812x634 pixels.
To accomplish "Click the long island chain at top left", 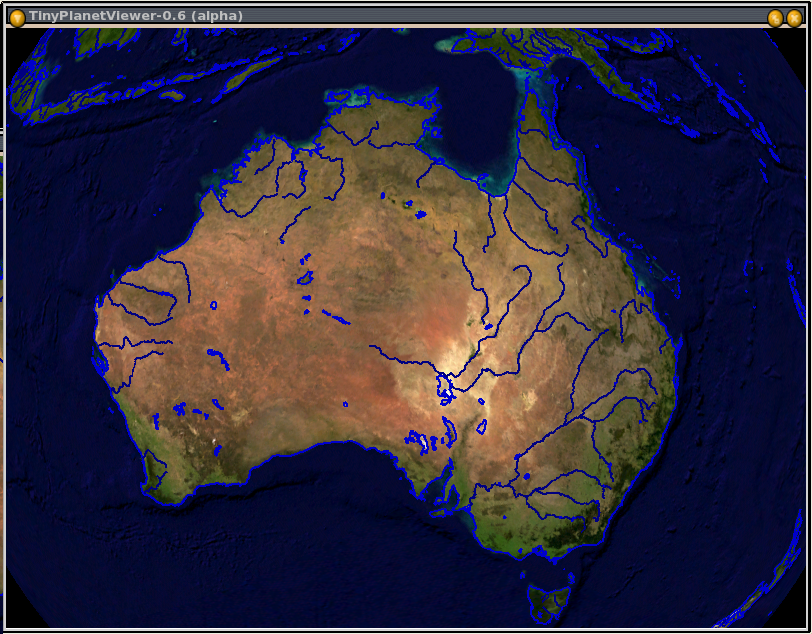I will (150, 85).
